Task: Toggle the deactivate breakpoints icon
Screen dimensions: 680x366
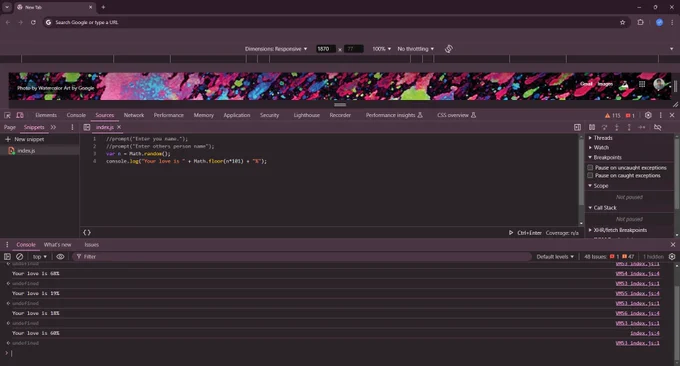Action: [x=657, y=127]
